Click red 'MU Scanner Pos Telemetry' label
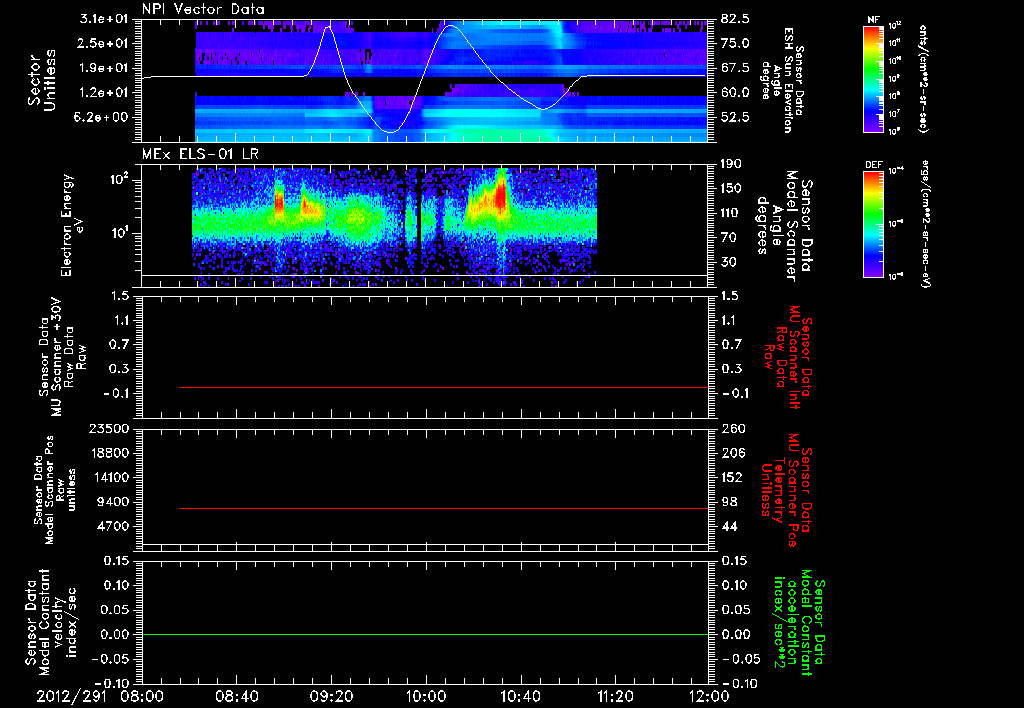 click(786, 490)
